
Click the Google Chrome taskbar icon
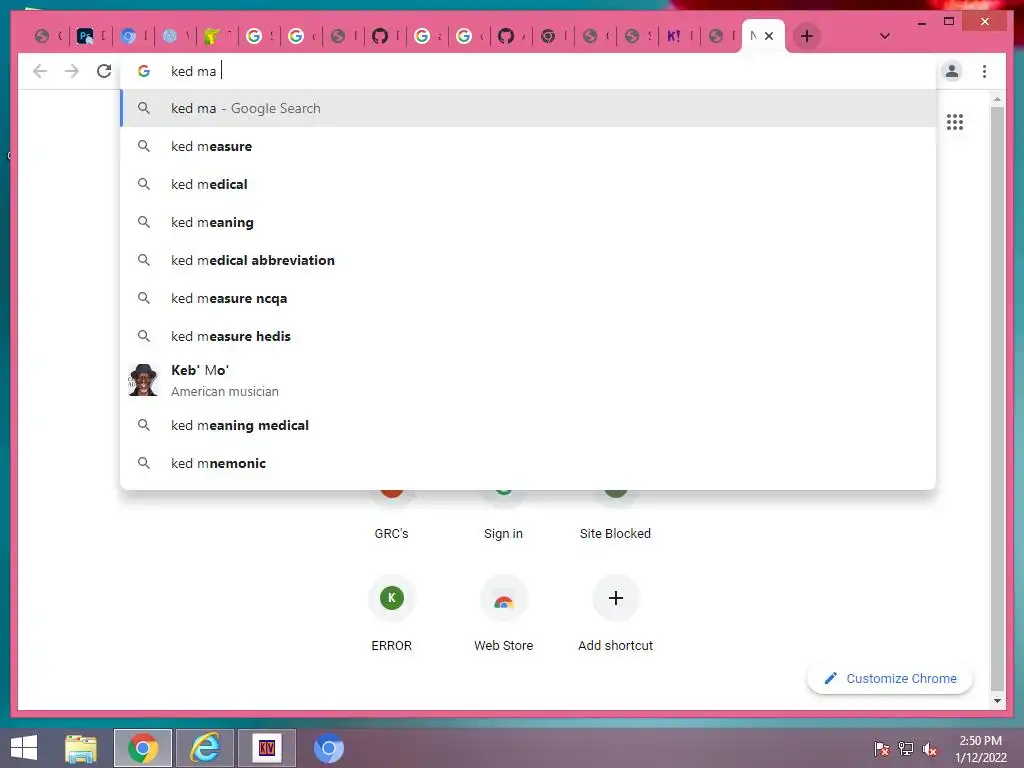tap(143, 748)
